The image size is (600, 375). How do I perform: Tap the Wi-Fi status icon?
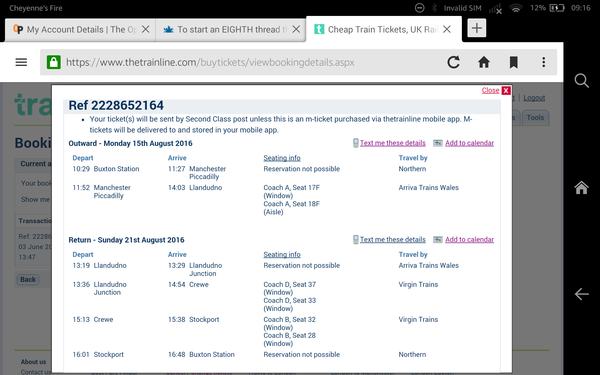click(516, 8)
